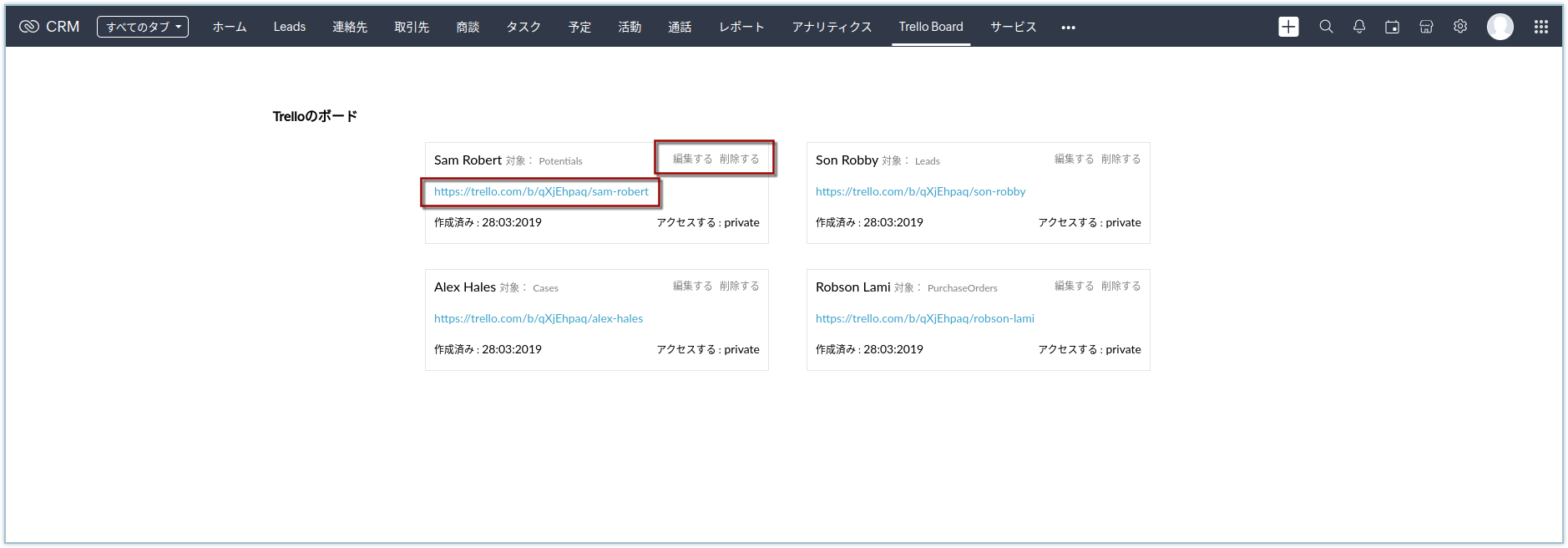Open the alex-hales Trello link
The width and height of the screenshot is (1568, 548).
[539, 318]
